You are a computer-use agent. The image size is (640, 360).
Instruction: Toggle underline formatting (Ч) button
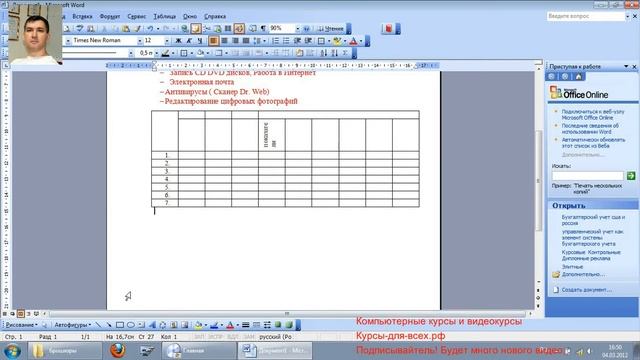click(x=200, y=41)
